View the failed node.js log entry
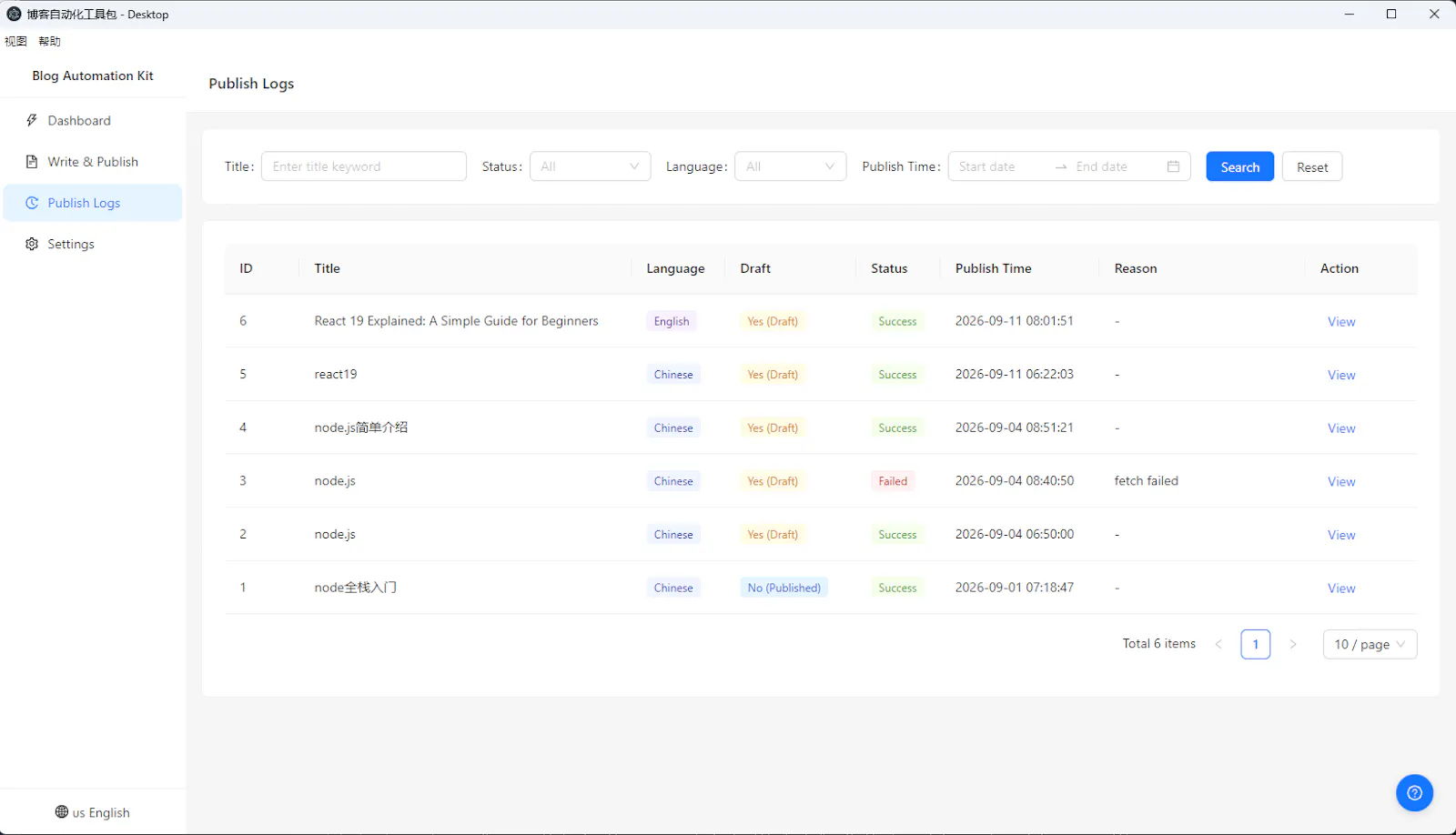This screenshot has height=835, width=1456. coord(1340,482)
